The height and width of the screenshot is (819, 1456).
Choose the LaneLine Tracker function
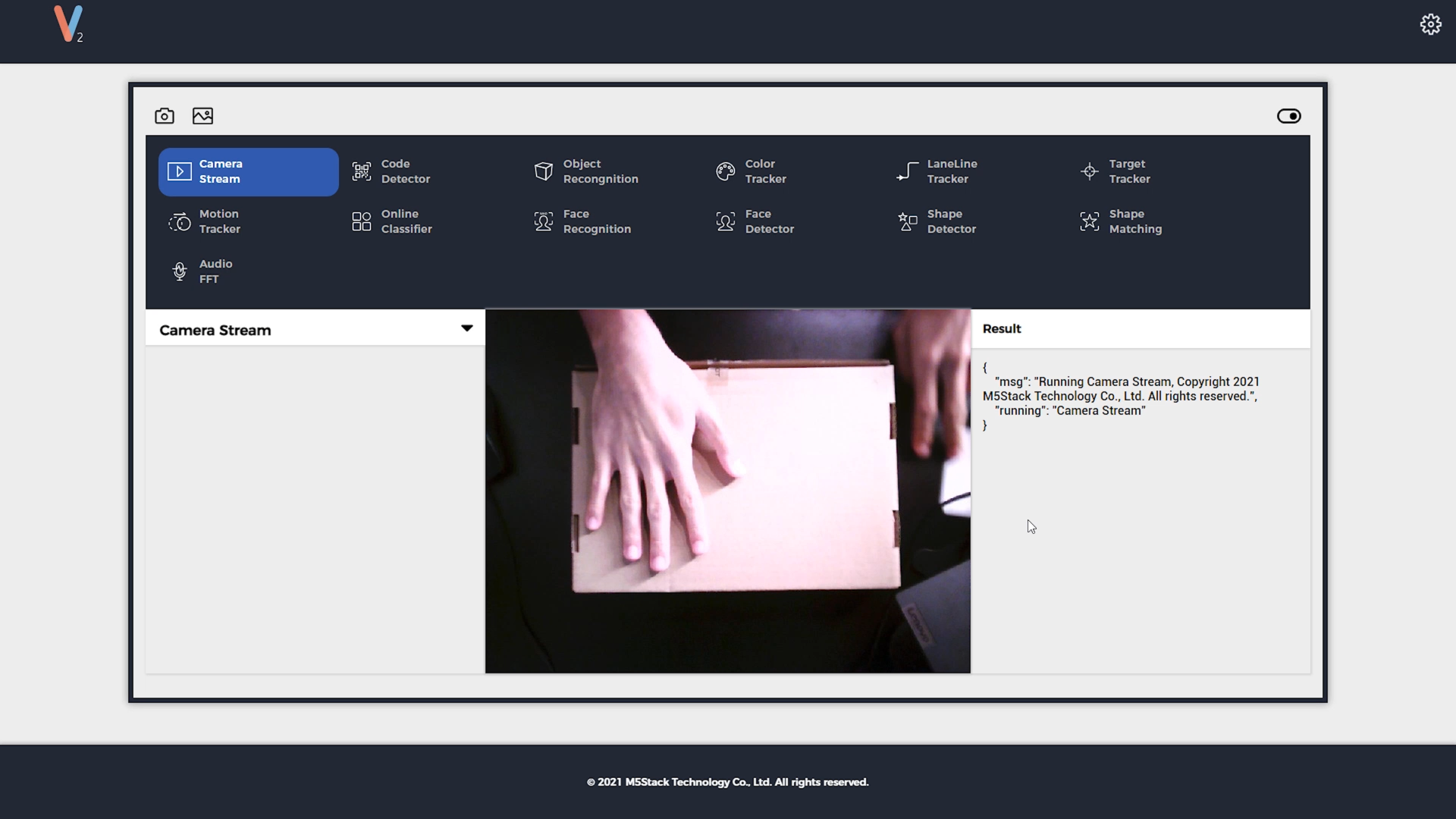tap(951, 171)
